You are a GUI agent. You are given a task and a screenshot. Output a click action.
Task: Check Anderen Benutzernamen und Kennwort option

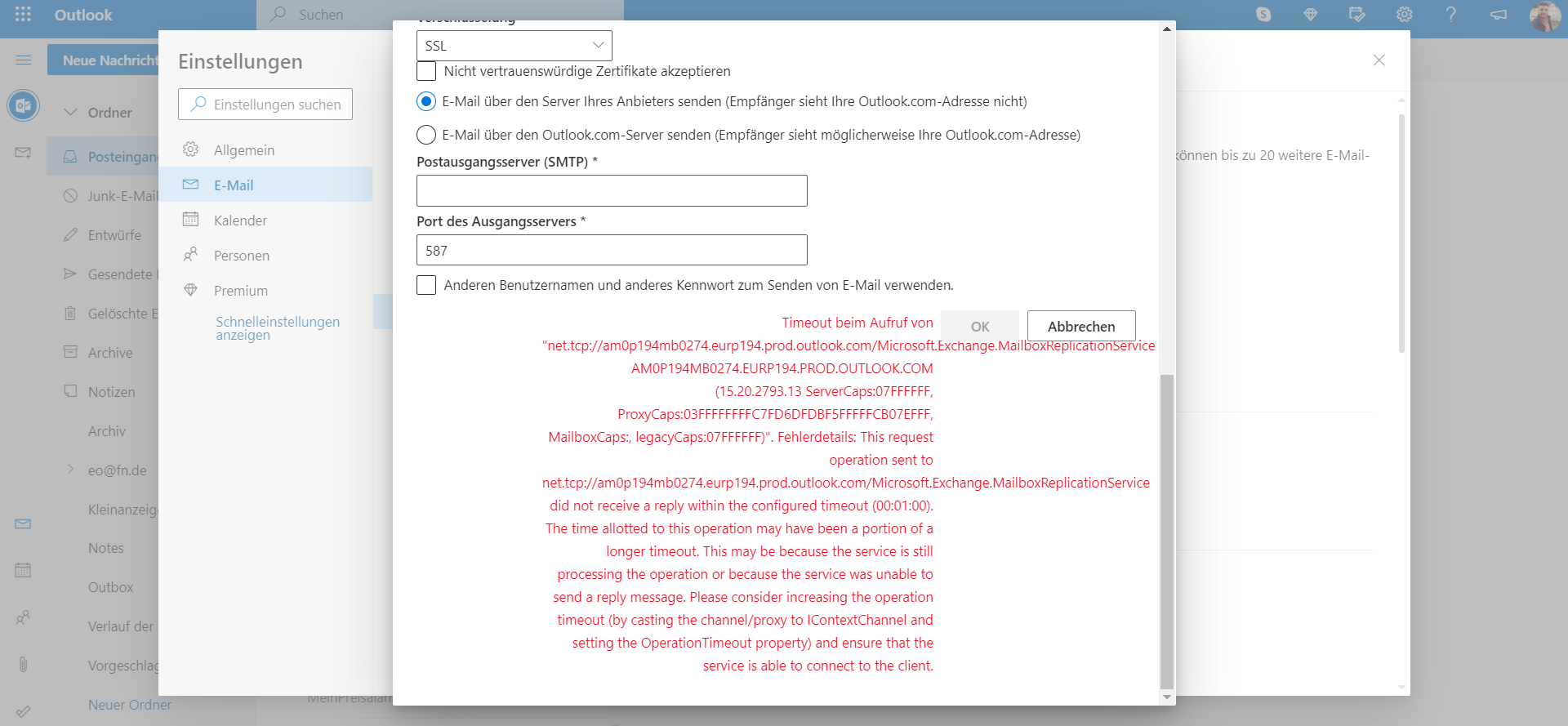[426, 285]
